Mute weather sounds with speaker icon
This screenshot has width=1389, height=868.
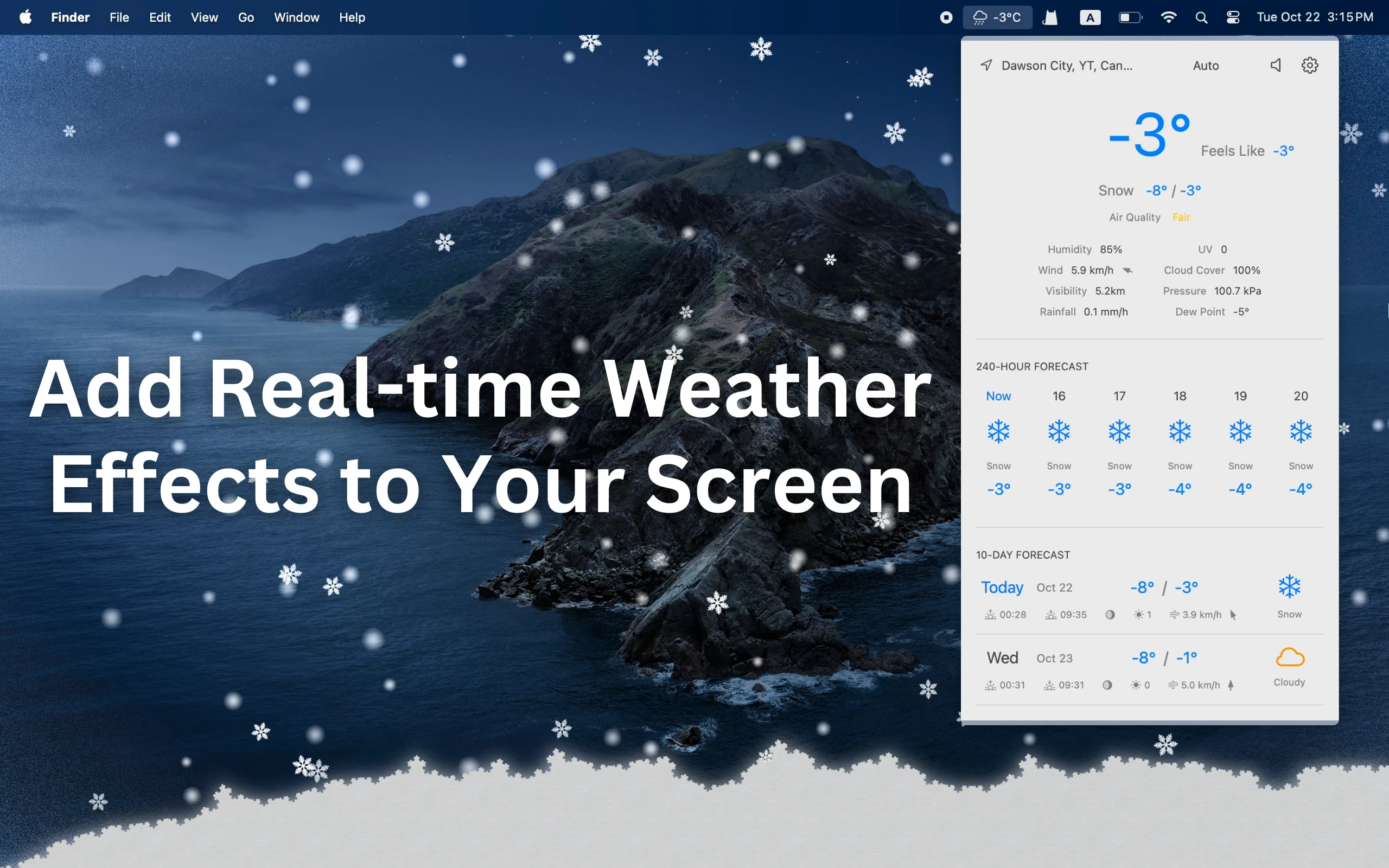pyautogui.click(x=1276, y=66)
